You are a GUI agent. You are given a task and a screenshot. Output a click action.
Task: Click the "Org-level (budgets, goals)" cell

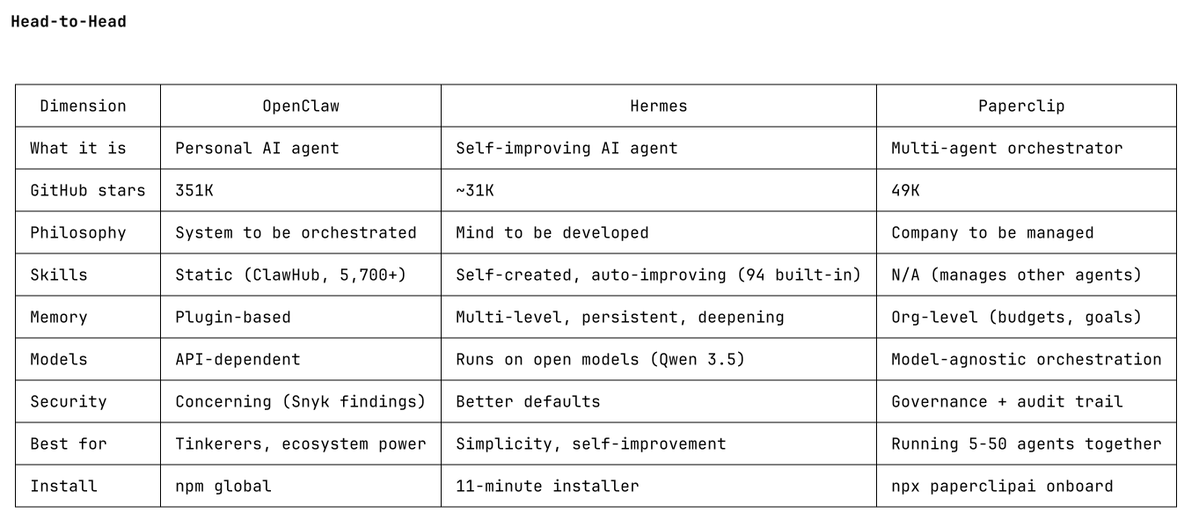[x=1016, y=317]
